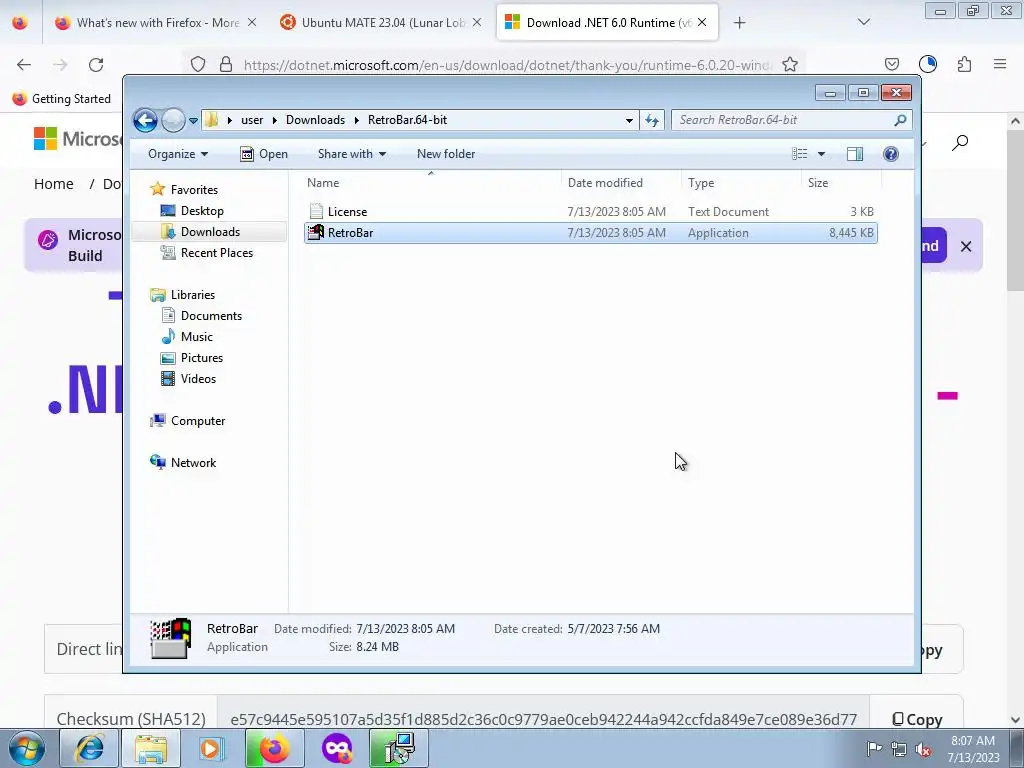Screen dimensions: 1024x768
Task: Click the change view icon
Action: tap(799, 154)
